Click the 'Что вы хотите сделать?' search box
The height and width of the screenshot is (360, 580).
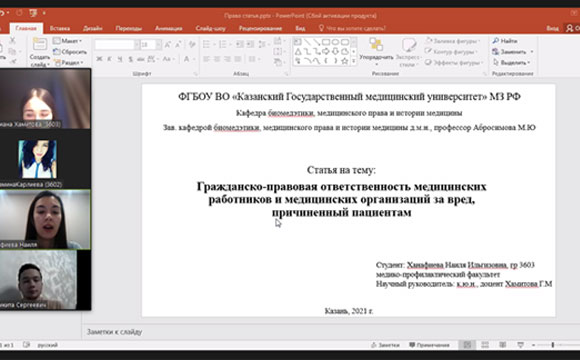pos(352,28)
